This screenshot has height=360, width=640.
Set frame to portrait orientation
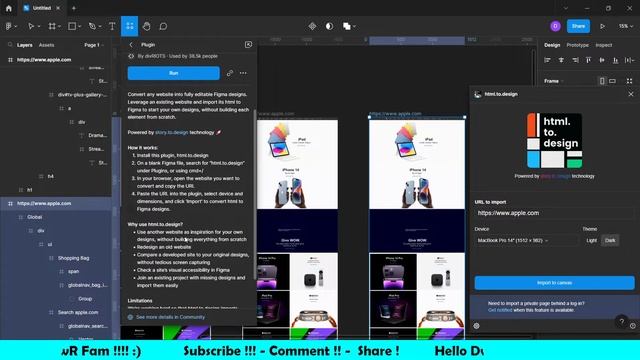602,81
